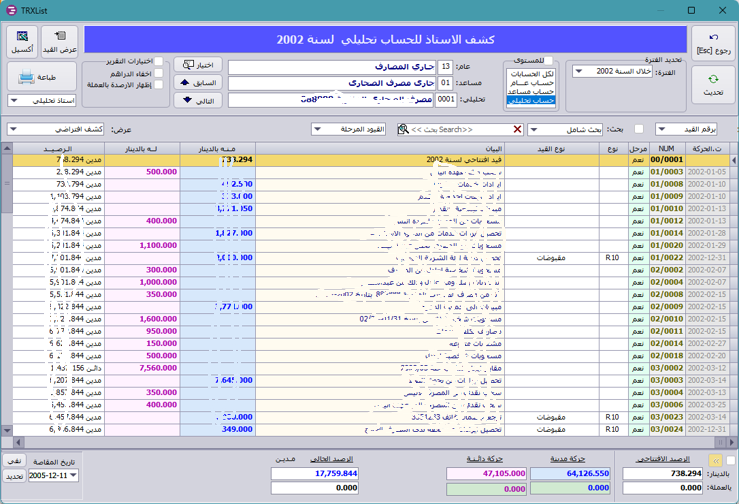Screen dimensions: 739x504
Task: Select entry number 01/0003
Action: [x=666, y=172]
